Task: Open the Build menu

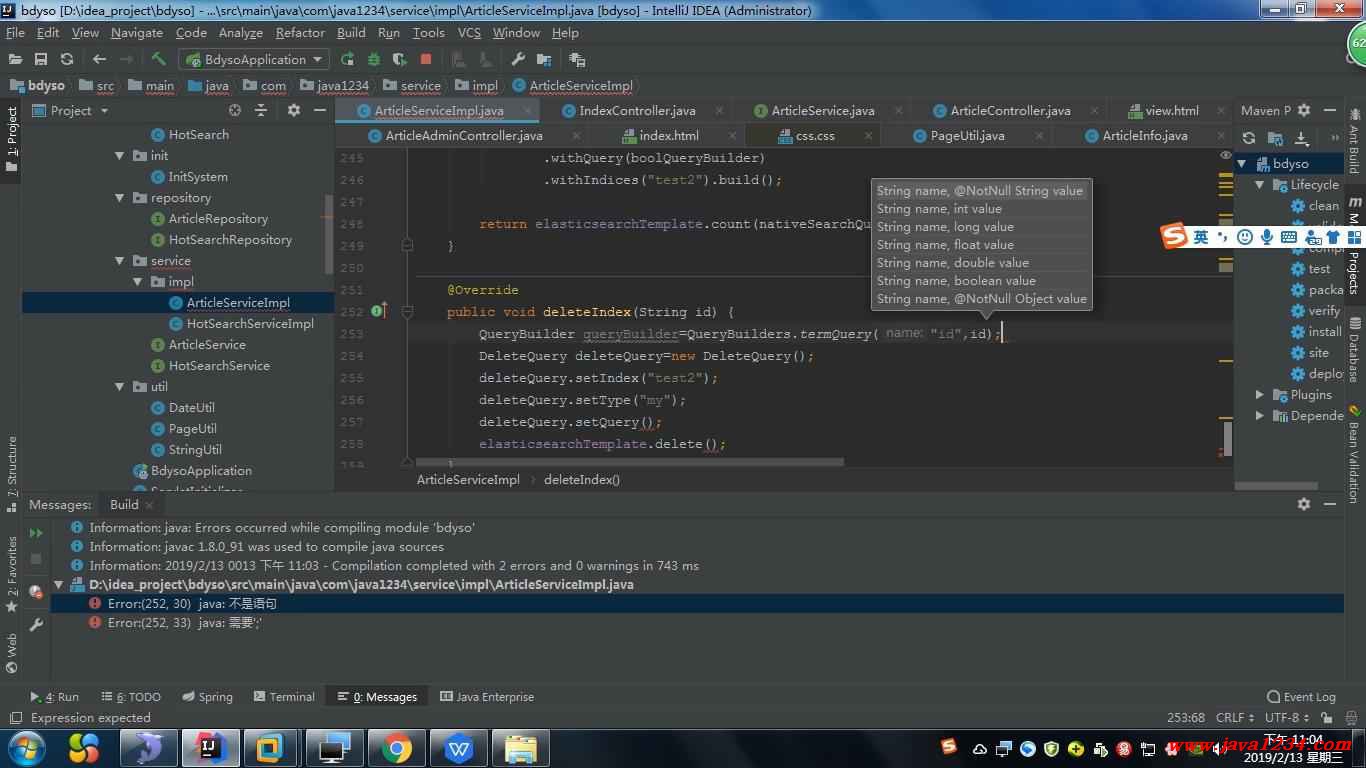Action: pos(351,32)
